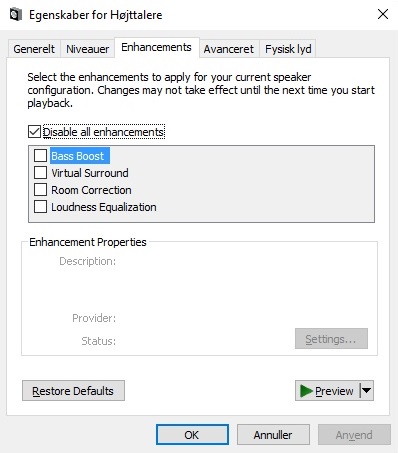Click the Annuller button
This screenshot has height=453, width=398.
point(273,434)
